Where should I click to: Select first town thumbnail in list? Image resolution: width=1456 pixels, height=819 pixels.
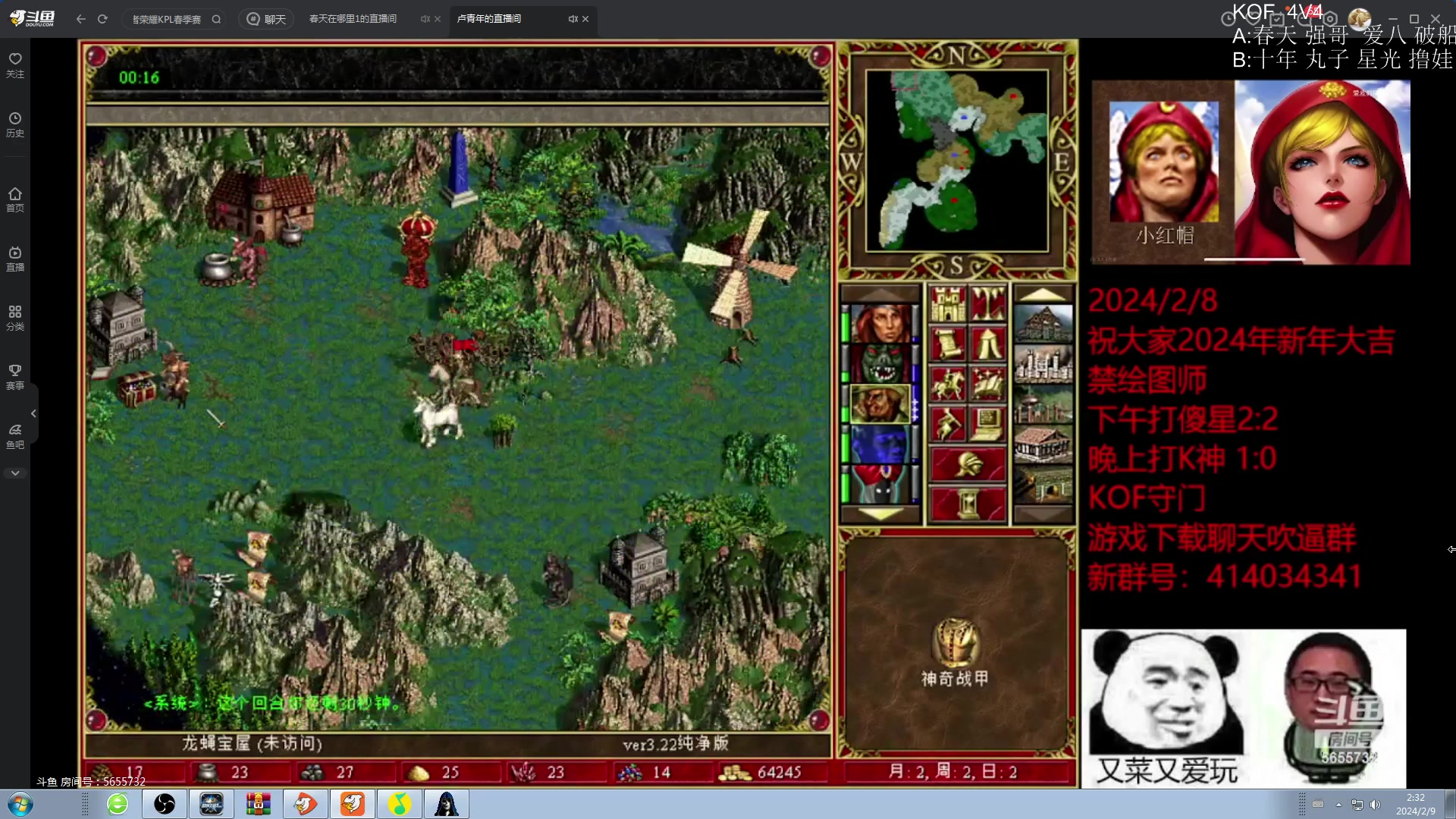(x=1043, y=324)
